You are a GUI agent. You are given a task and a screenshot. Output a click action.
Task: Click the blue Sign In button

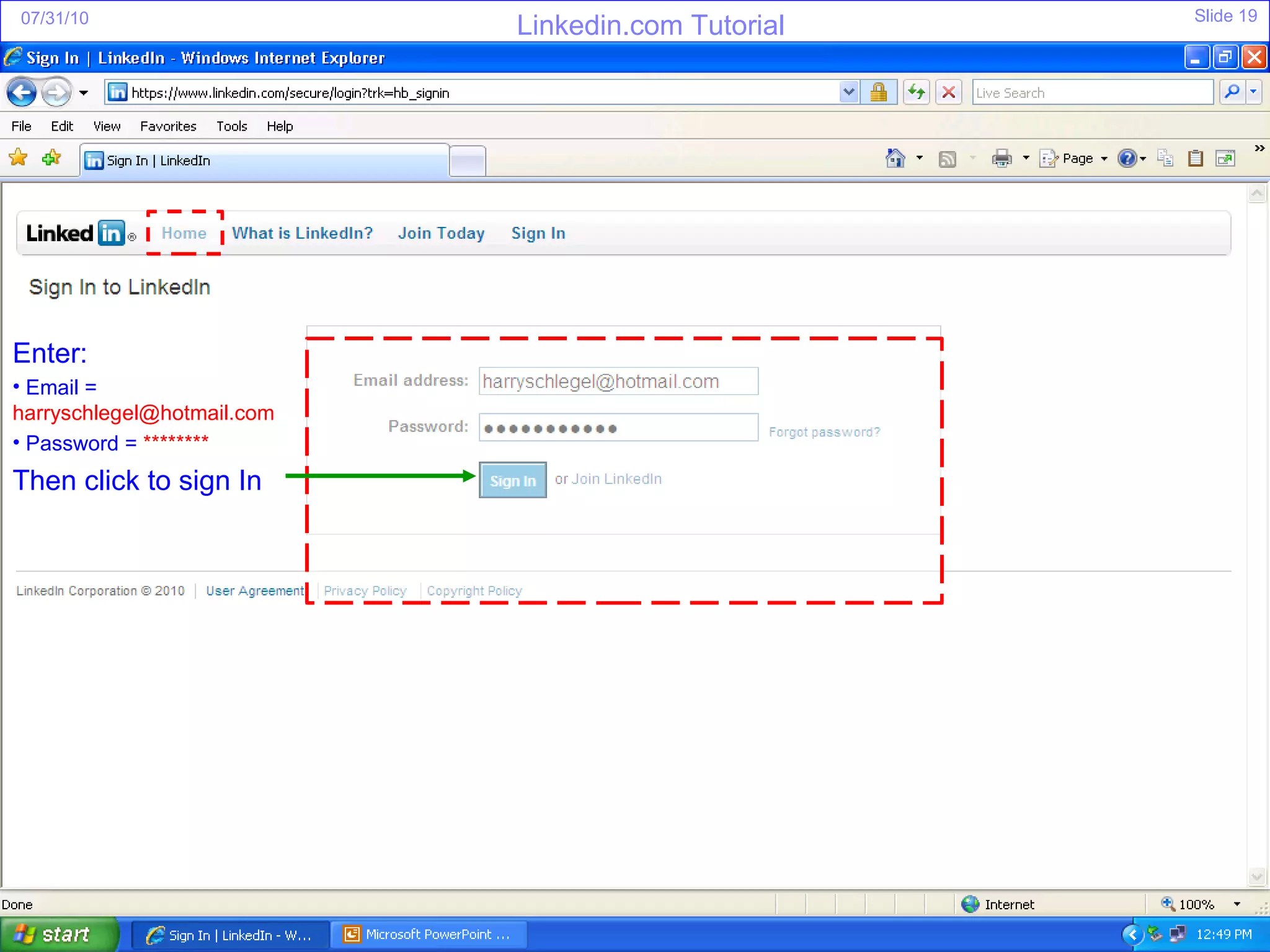(513, 480)
